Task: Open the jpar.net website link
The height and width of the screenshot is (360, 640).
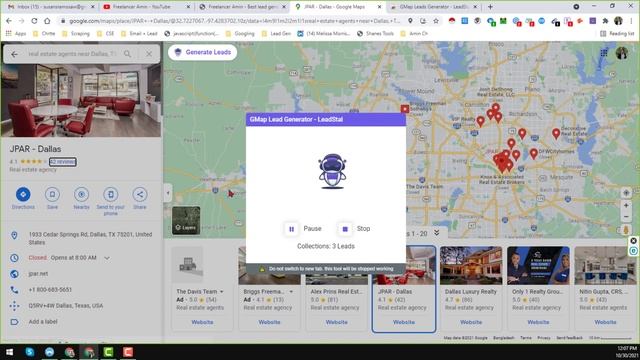Action: click(x=38, y=273)
